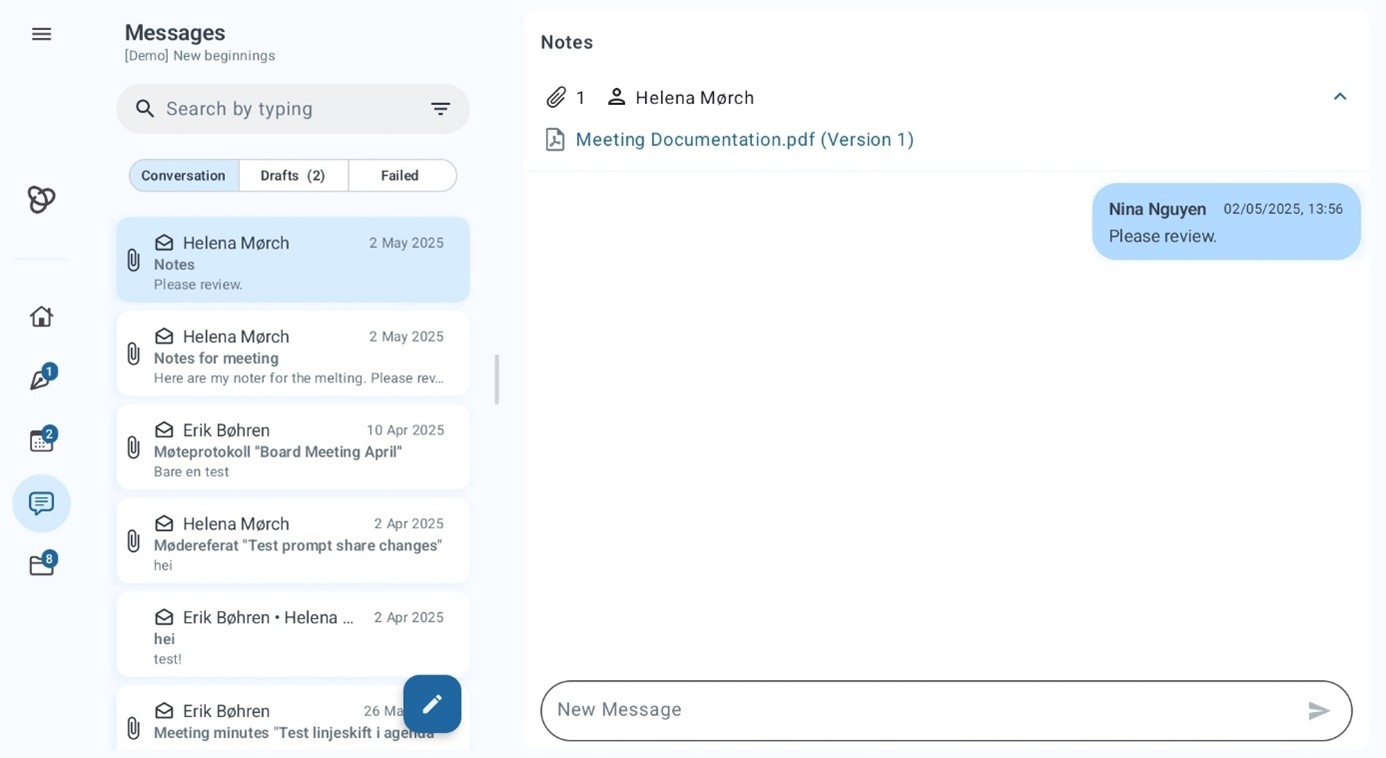This screenshot has width=1386, height=758.
Task: Click Nina Nguyen's 'Please review.' message bubble
Action: 1226,221
